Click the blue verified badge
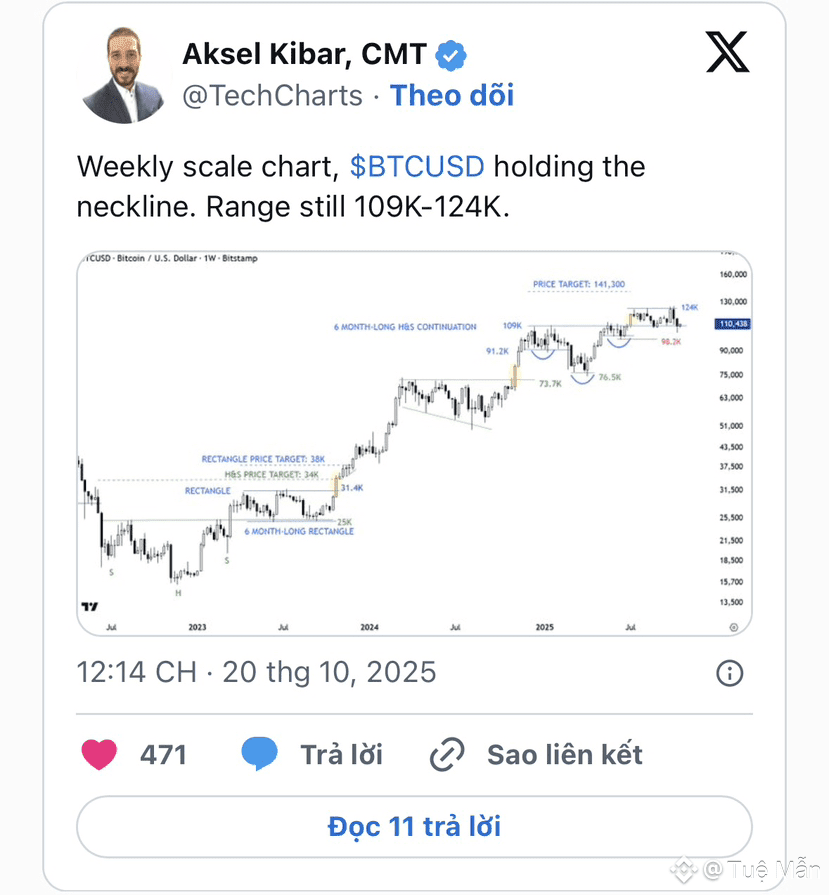 [x=452, y=56]
